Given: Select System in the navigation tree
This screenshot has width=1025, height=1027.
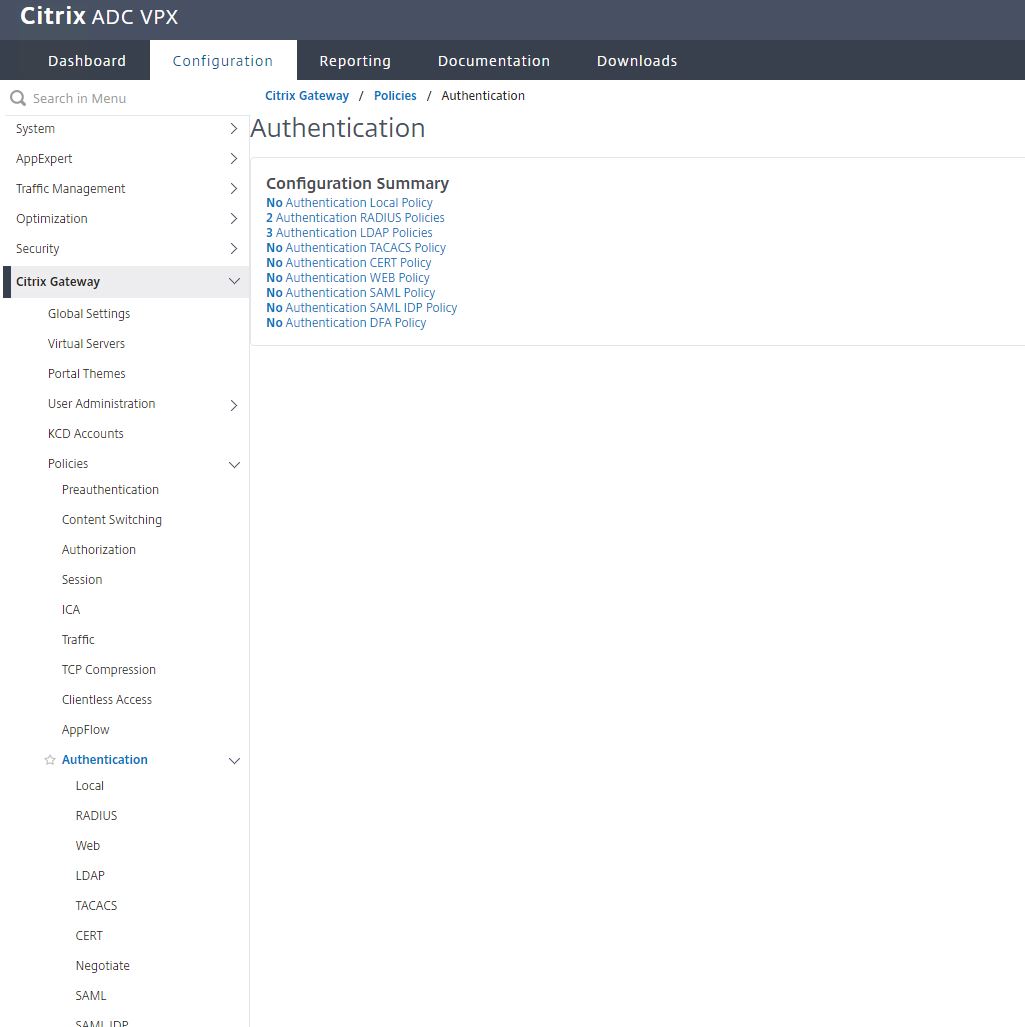Looking at the screenshot, I should [35, 129].
